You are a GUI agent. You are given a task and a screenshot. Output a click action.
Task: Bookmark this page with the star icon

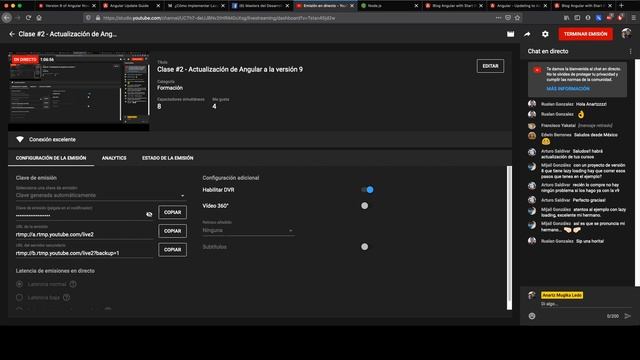pos(518,18)
